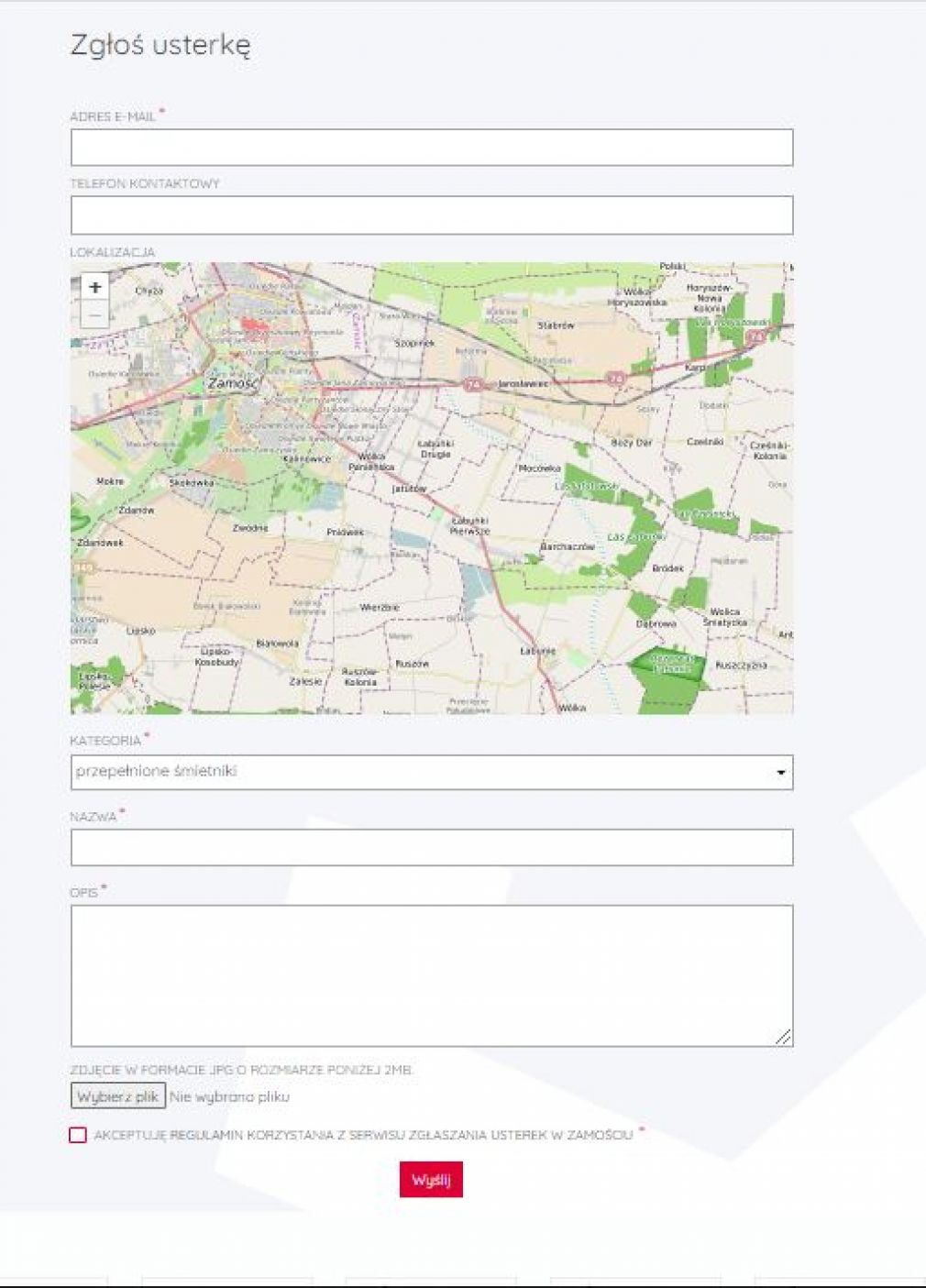Click Ruszczyzna label on the map

pyautogui.click(x=741, y=665)
